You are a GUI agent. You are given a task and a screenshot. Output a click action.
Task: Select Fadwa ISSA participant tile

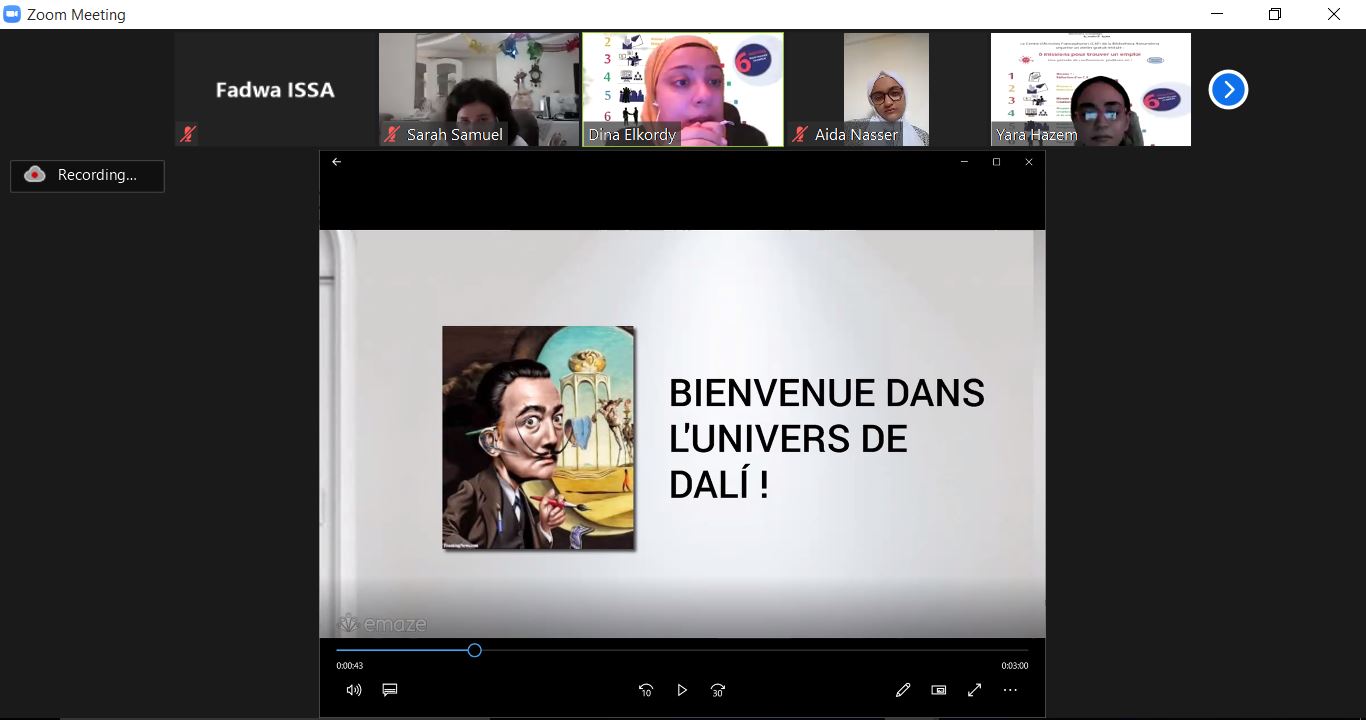pos(275,90)
